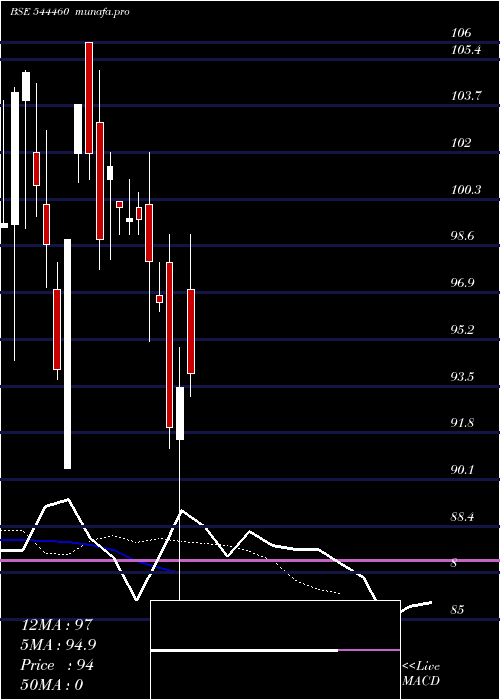Image resolution: width=500 pixels, height=700 pixels.
Task: Click the 105.4 price level label
Action: pyautogui.click(x=466, y=50)
